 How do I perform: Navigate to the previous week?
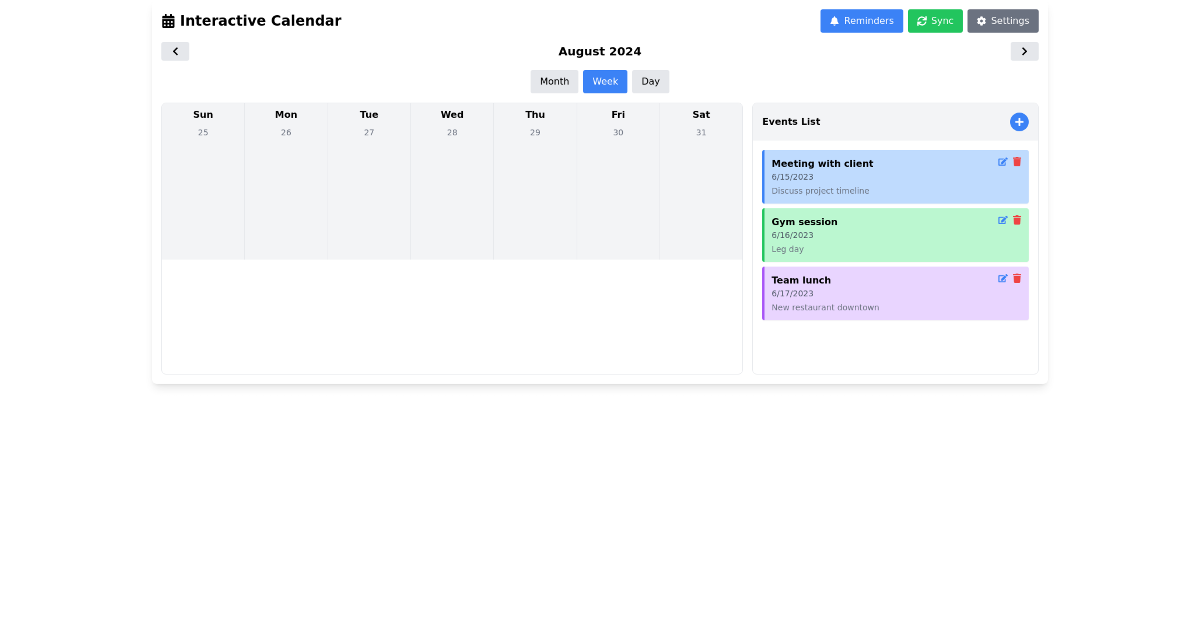point(175,50)
